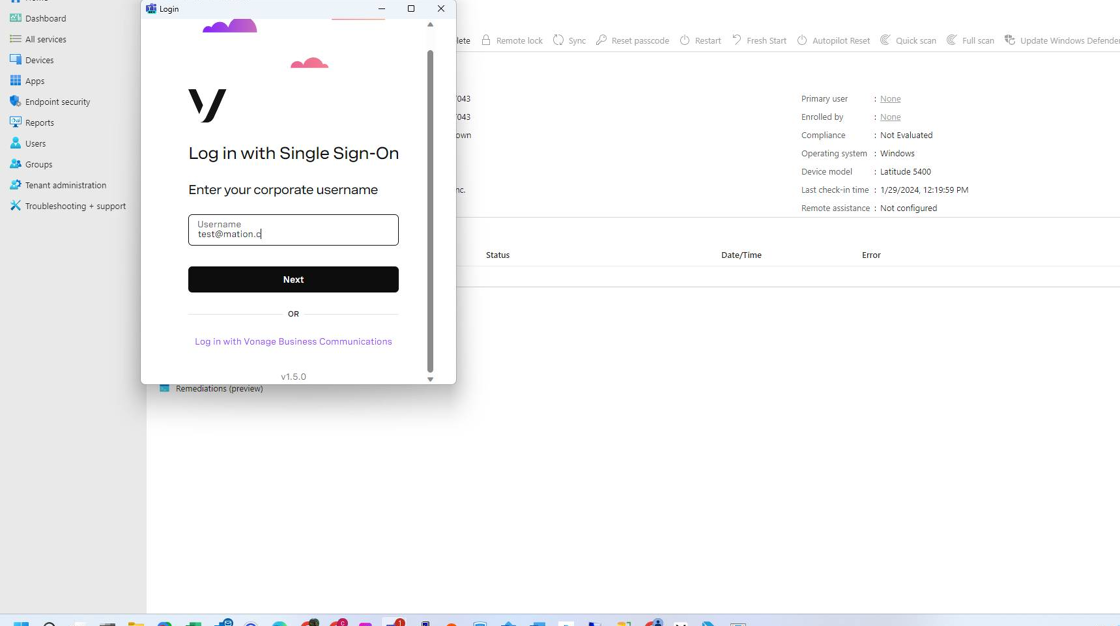This screenshot has width=1120, height=626.
Task: Close the Login window
Action: (x=441, y=9)
